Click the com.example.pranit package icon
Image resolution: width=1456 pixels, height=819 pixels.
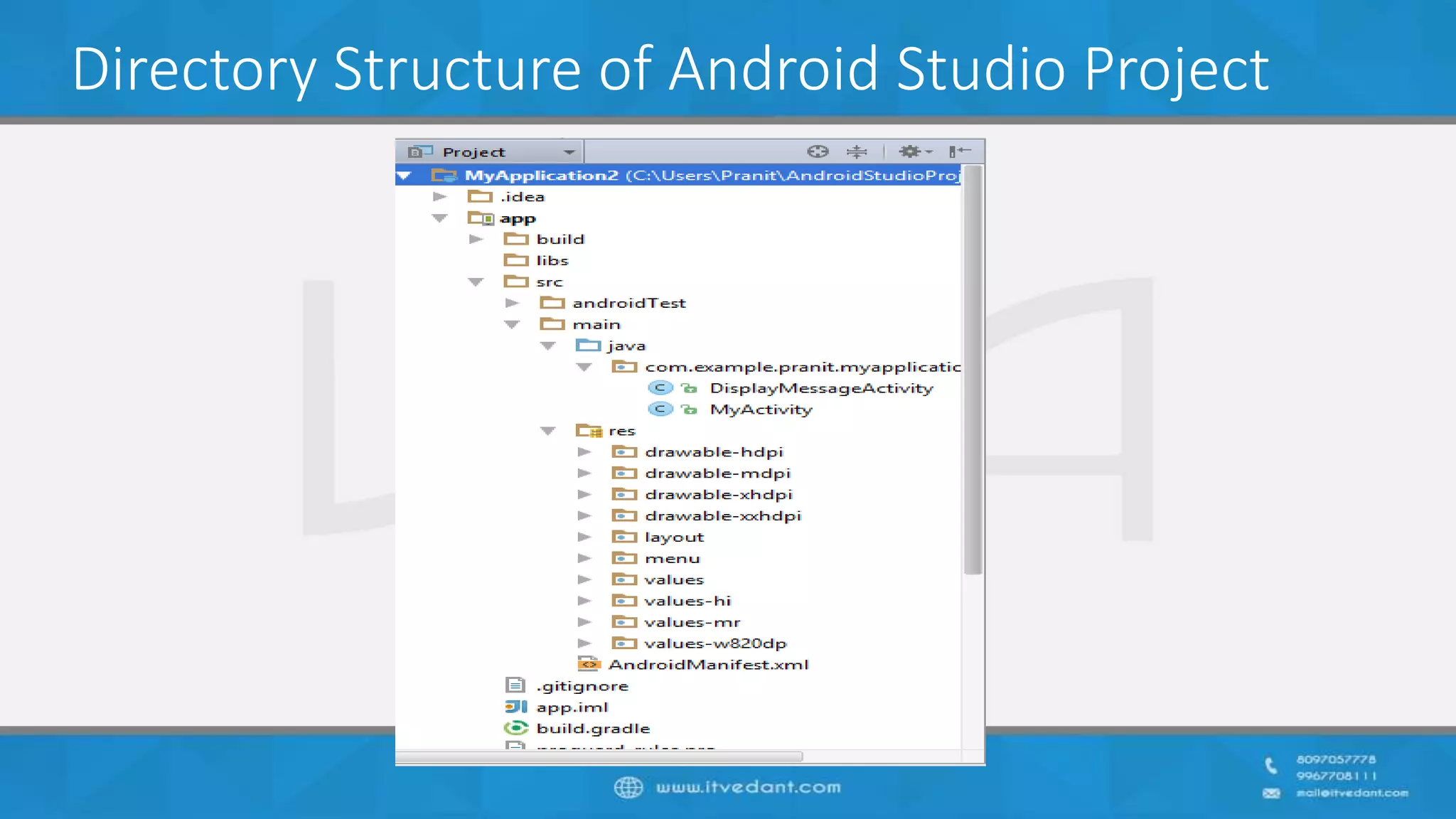624,367
